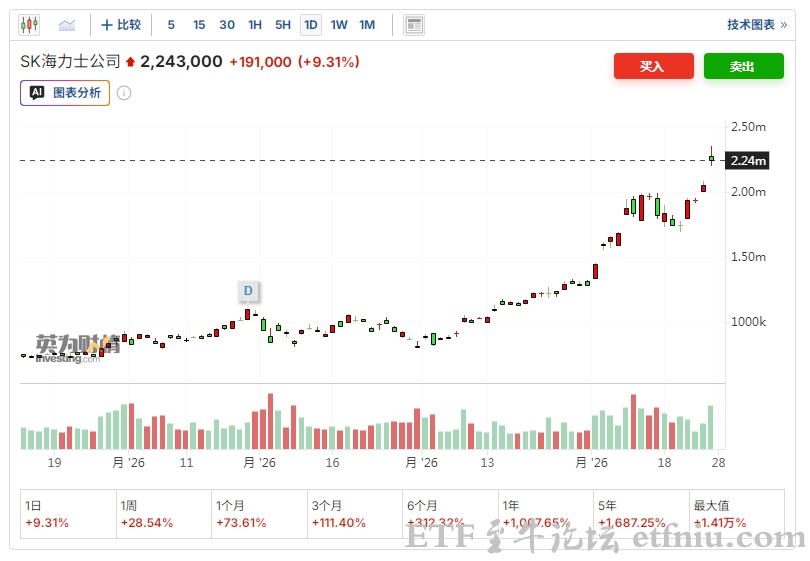The width and height of the screenshot is (810, 561).
Task: Open the 技术图表 link
Action: coord(757,24)
